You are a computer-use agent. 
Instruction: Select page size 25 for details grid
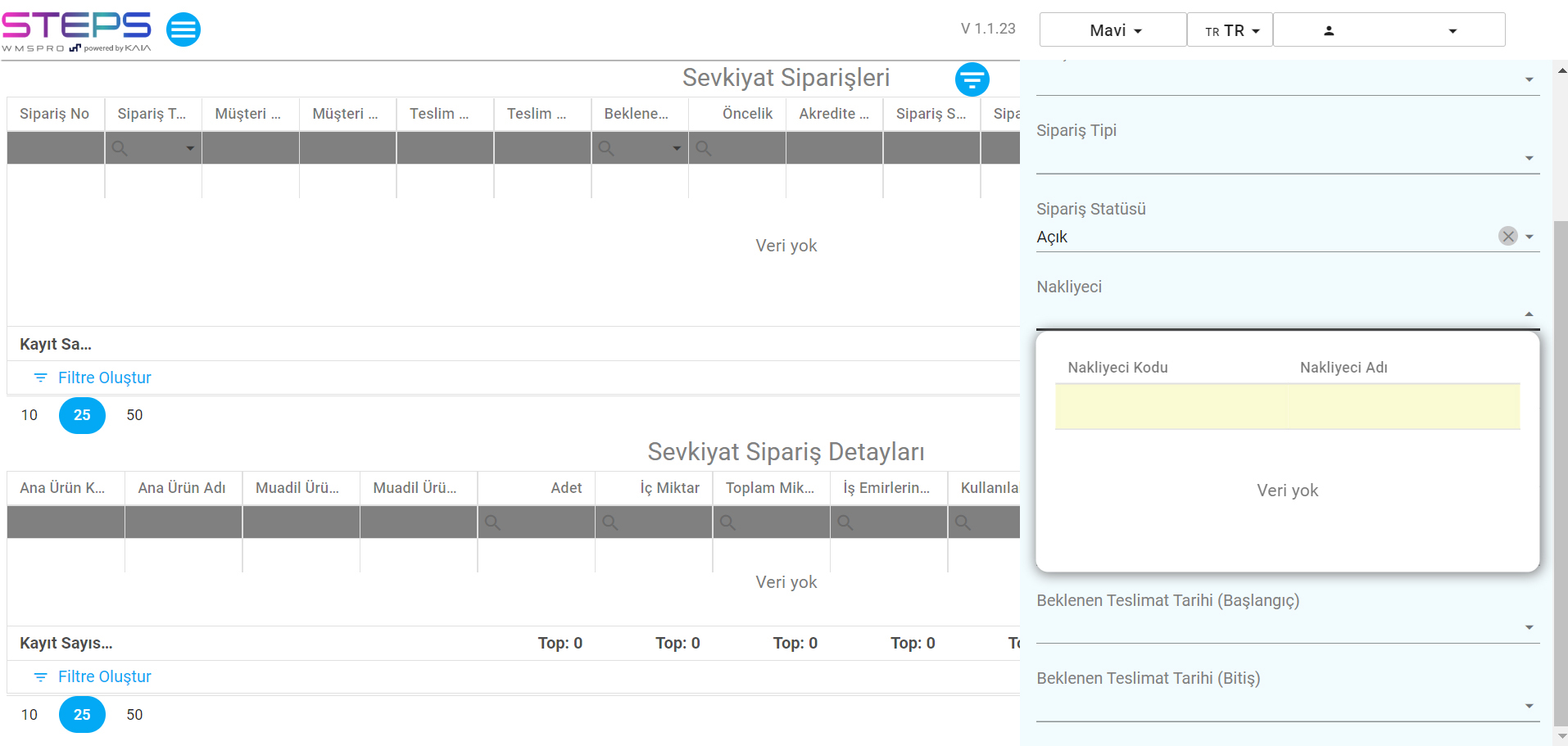pyautogui.click(x=82, y=715)
